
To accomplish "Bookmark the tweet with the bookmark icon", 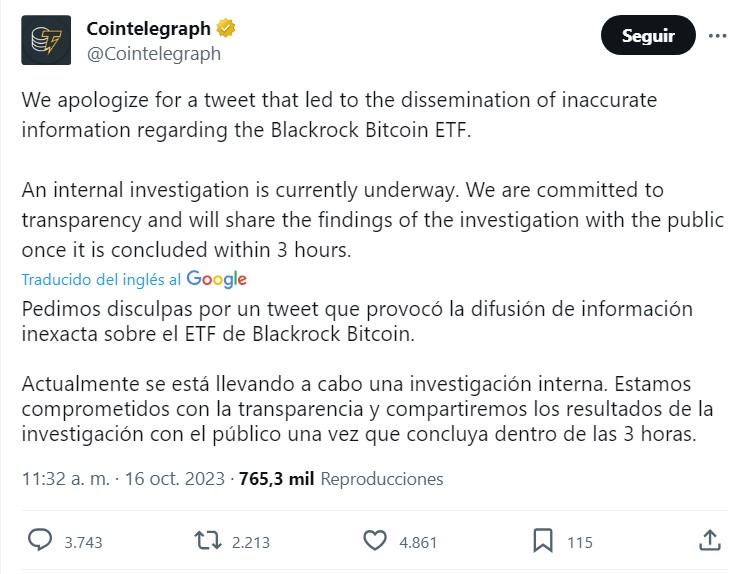I will coord(543,541).
